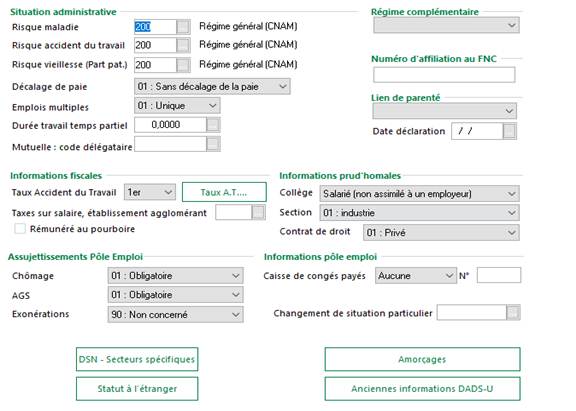Expand Exonérations dropdown
Image resolution: width=576 pixels, height=411 pixels.
pos(175,314)
